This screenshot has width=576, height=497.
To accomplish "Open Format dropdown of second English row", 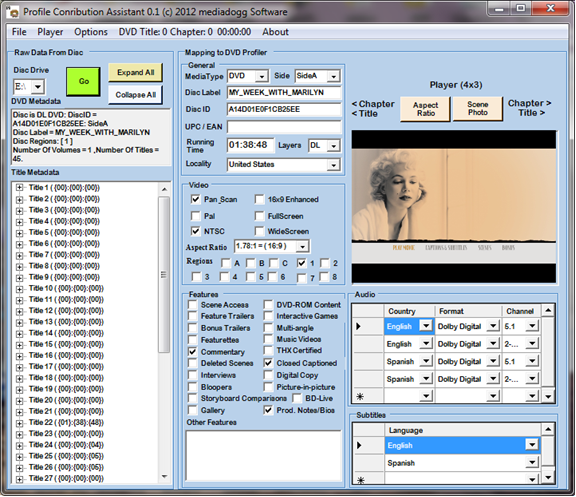I will point(493,343).
